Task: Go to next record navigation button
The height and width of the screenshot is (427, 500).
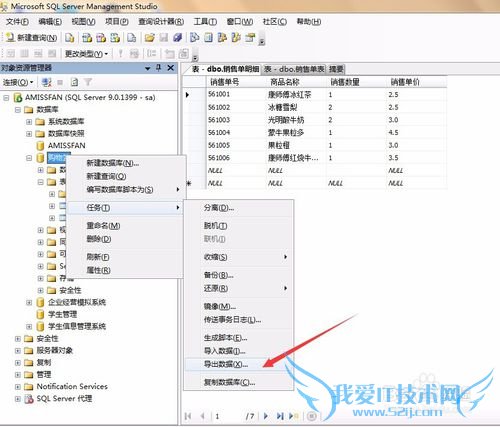Action: (x=266, y=416)
